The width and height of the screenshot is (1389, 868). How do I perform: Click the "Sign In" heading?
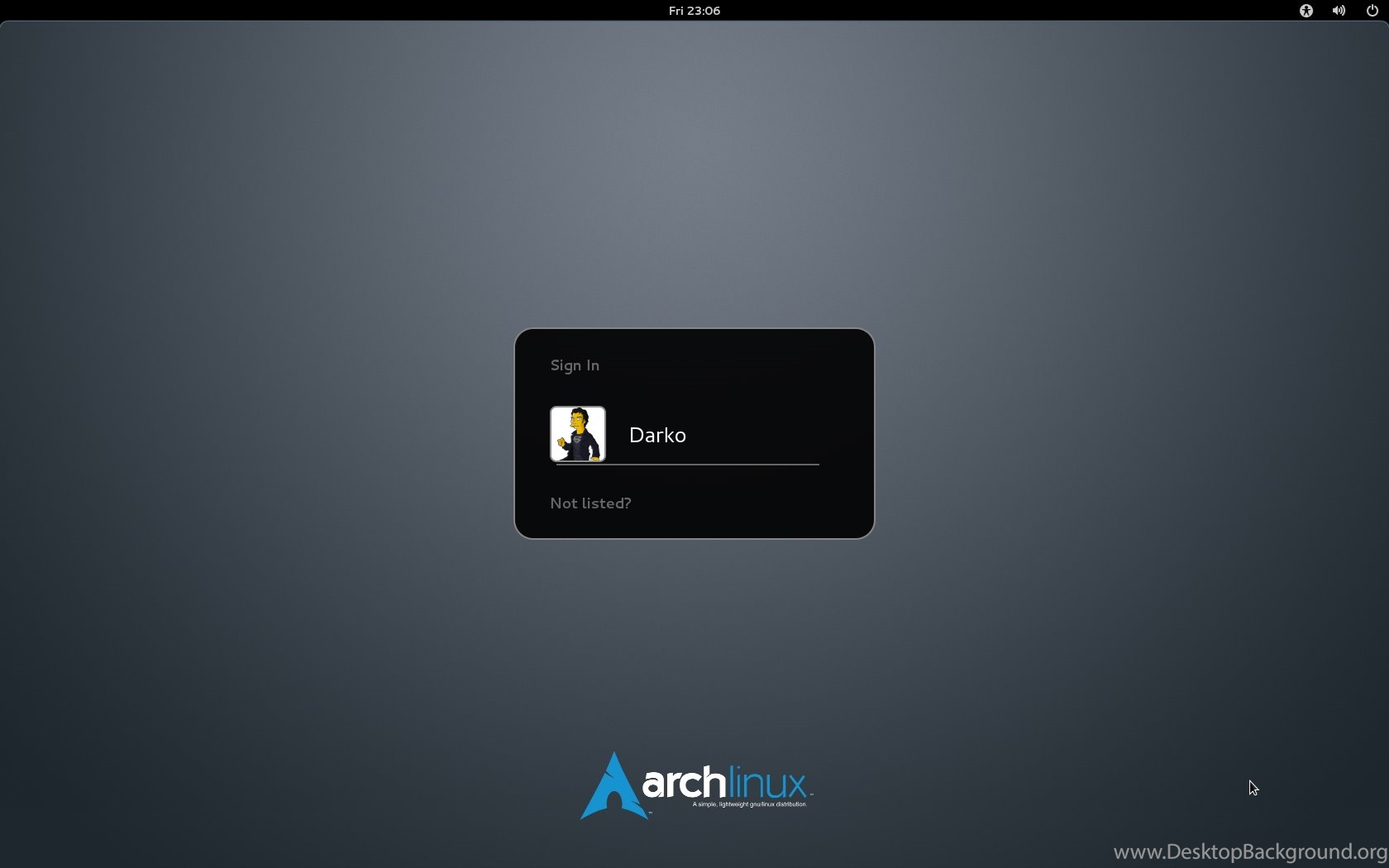tap(575, 365)
